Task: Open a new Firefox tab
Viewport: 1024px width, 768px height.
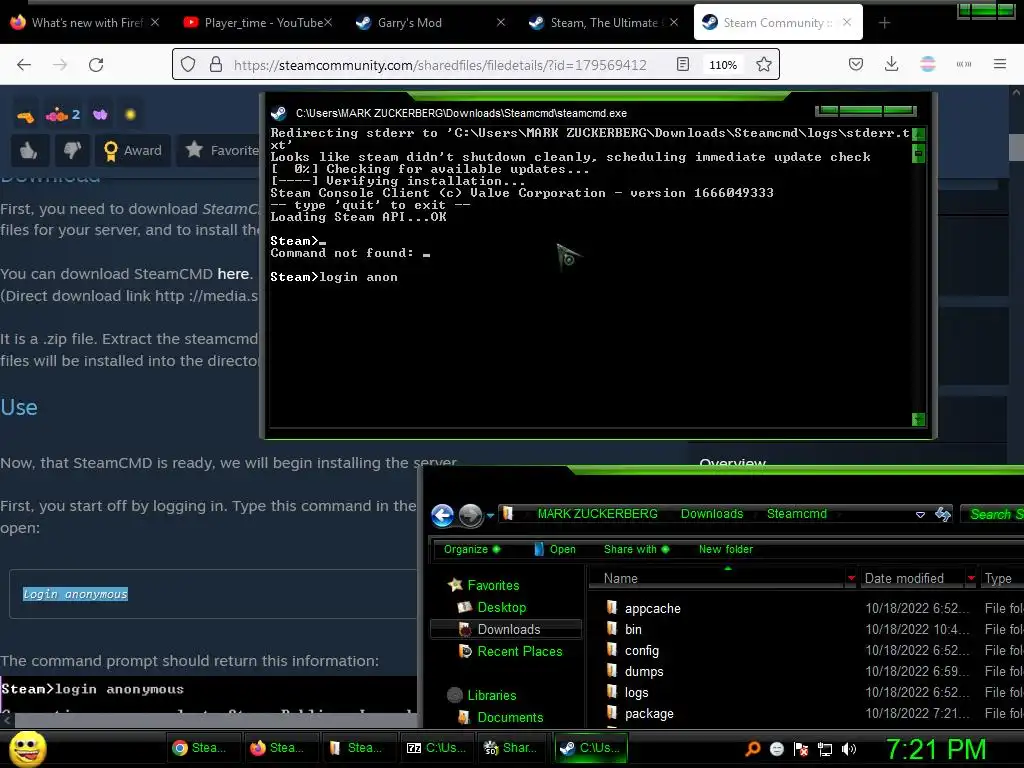Action: [884, 23]
